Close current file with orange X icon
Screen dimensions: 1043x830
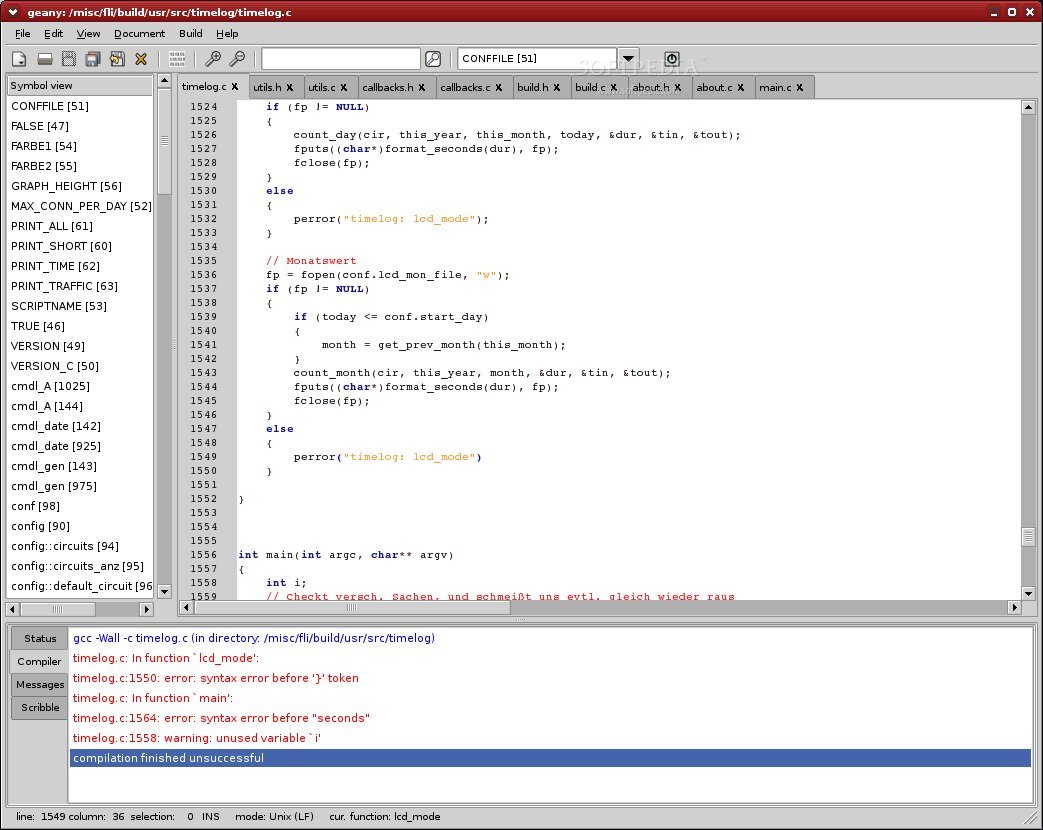[x=141, y=59]
